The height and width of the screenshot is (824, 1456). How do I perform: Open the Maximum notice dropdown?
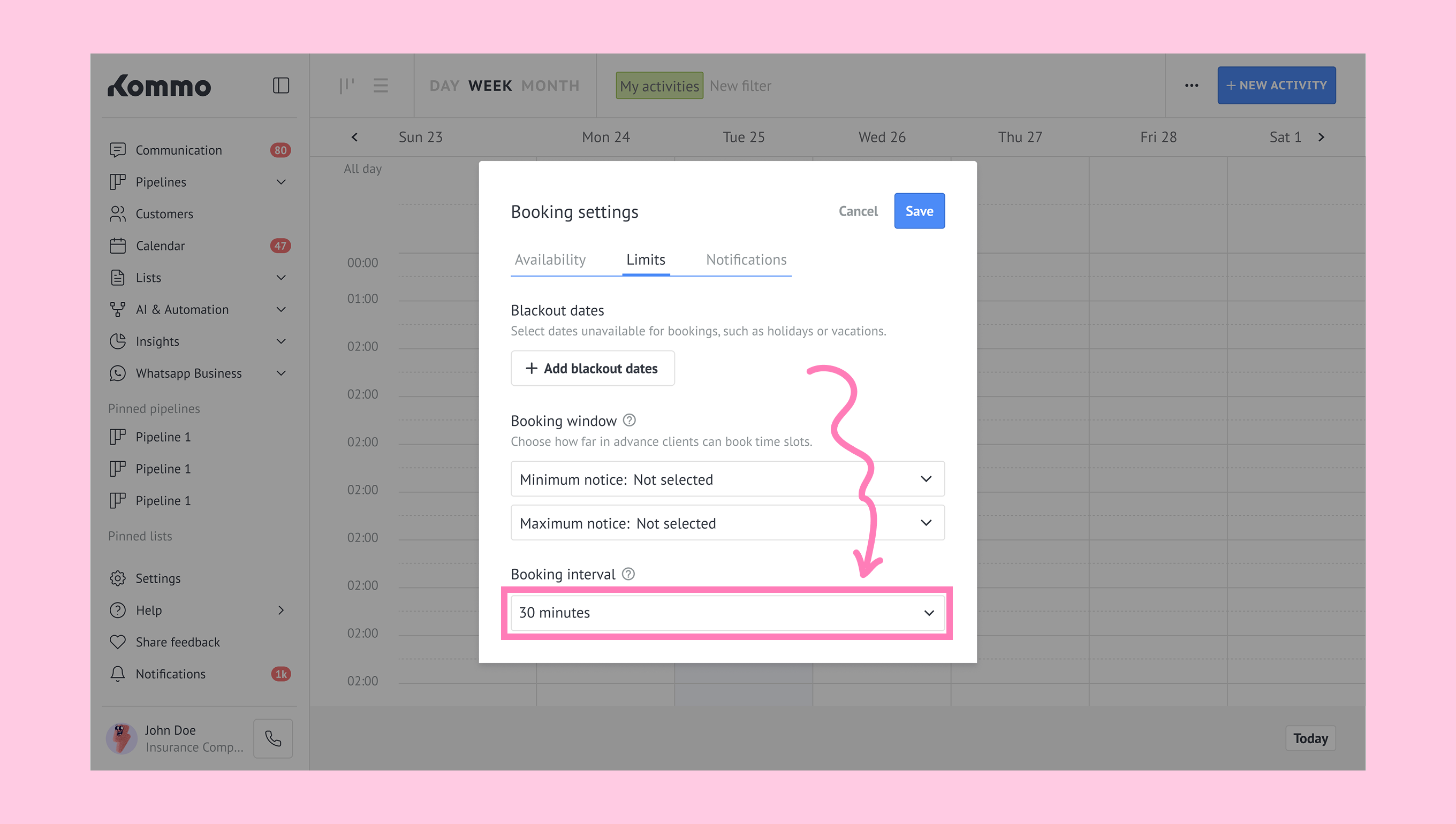coord(727,522)
